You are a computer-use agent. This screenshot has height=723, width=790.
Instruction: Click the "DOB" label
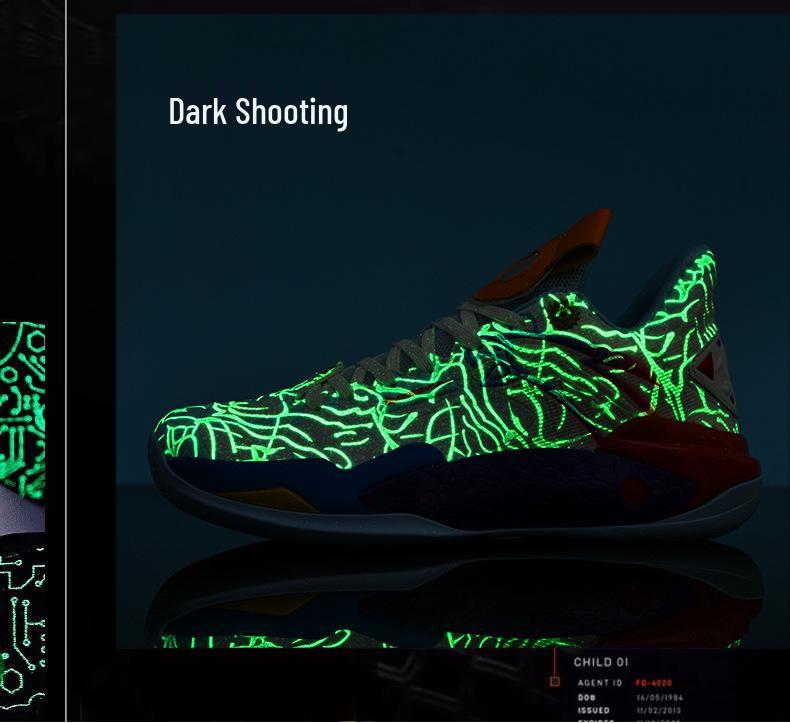coord(586,698)
